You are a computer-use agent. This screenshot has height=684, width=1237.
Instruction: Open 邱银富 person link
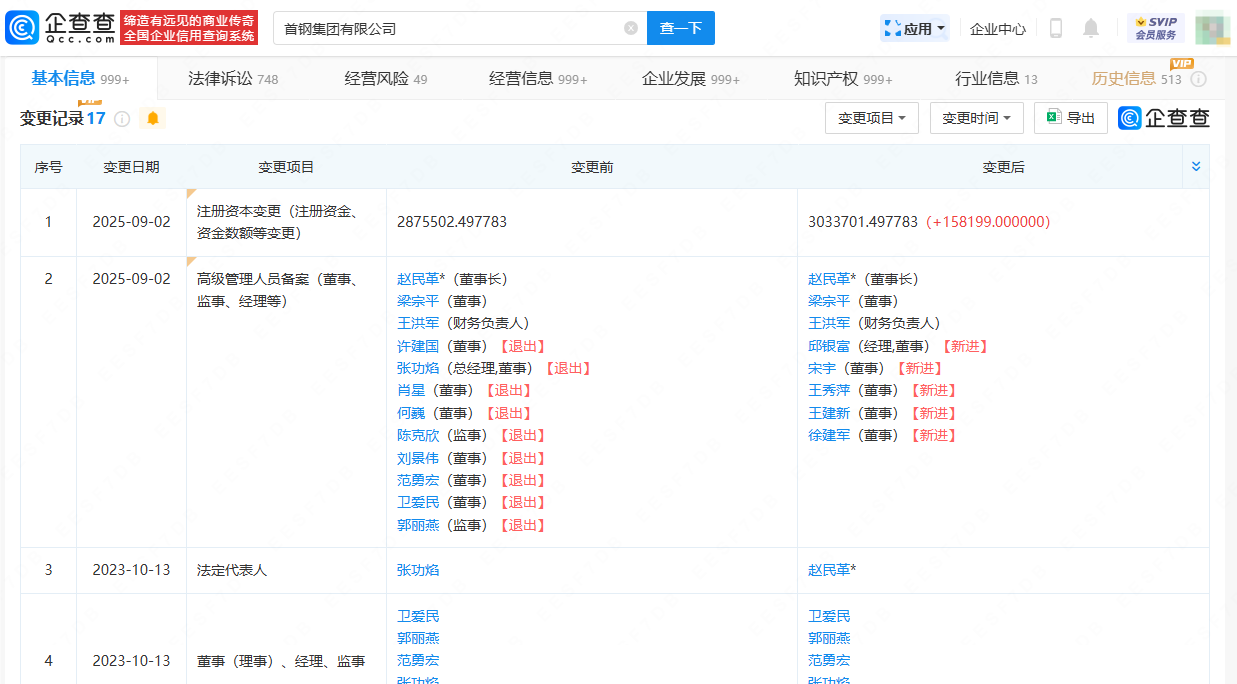click(x=829, y=346)
